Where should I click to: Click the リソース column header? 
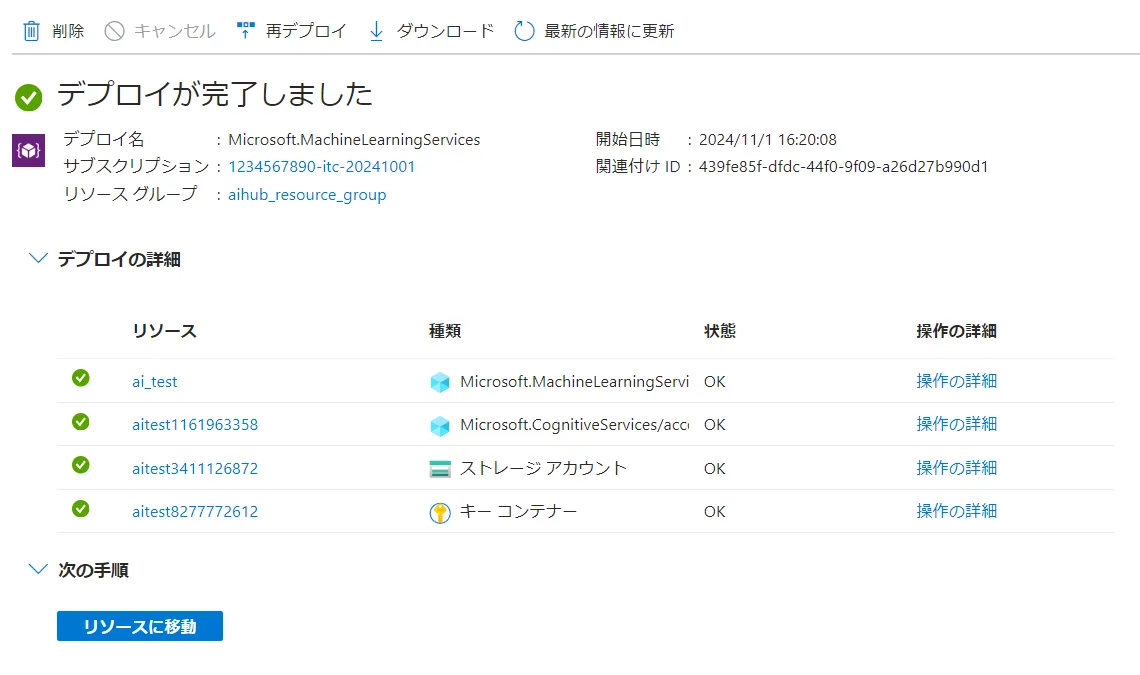click(164, 331)
